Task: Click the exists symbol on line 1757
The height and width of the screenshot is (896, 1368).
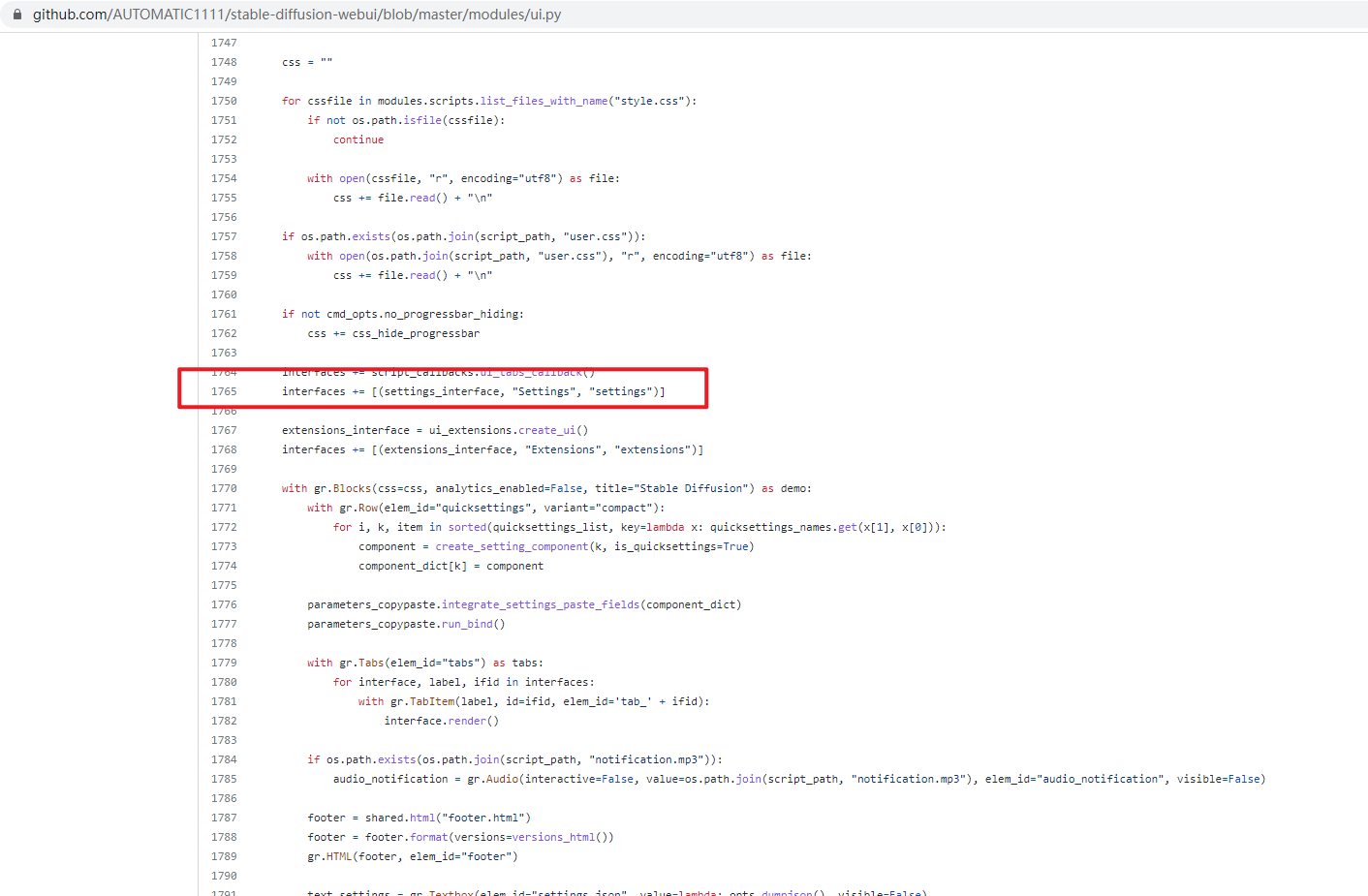Action: pyautogui.click(x=370, y=235)
